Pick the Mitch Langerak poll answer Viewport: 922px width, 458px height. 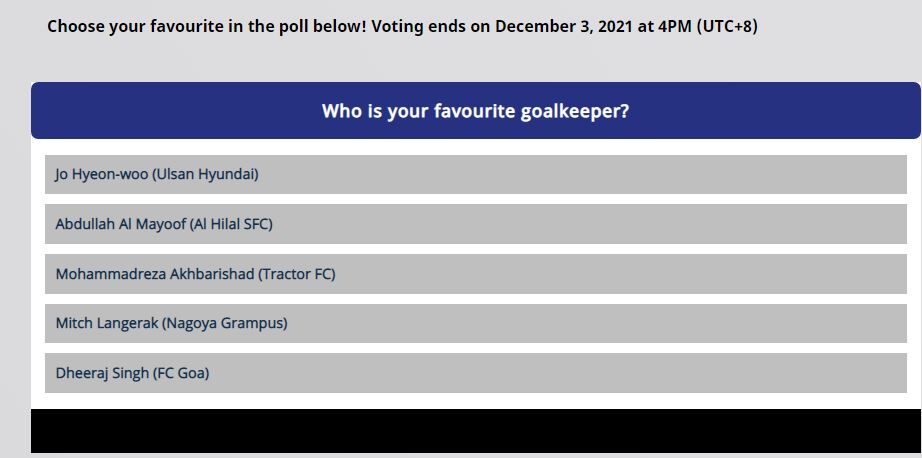475,323
